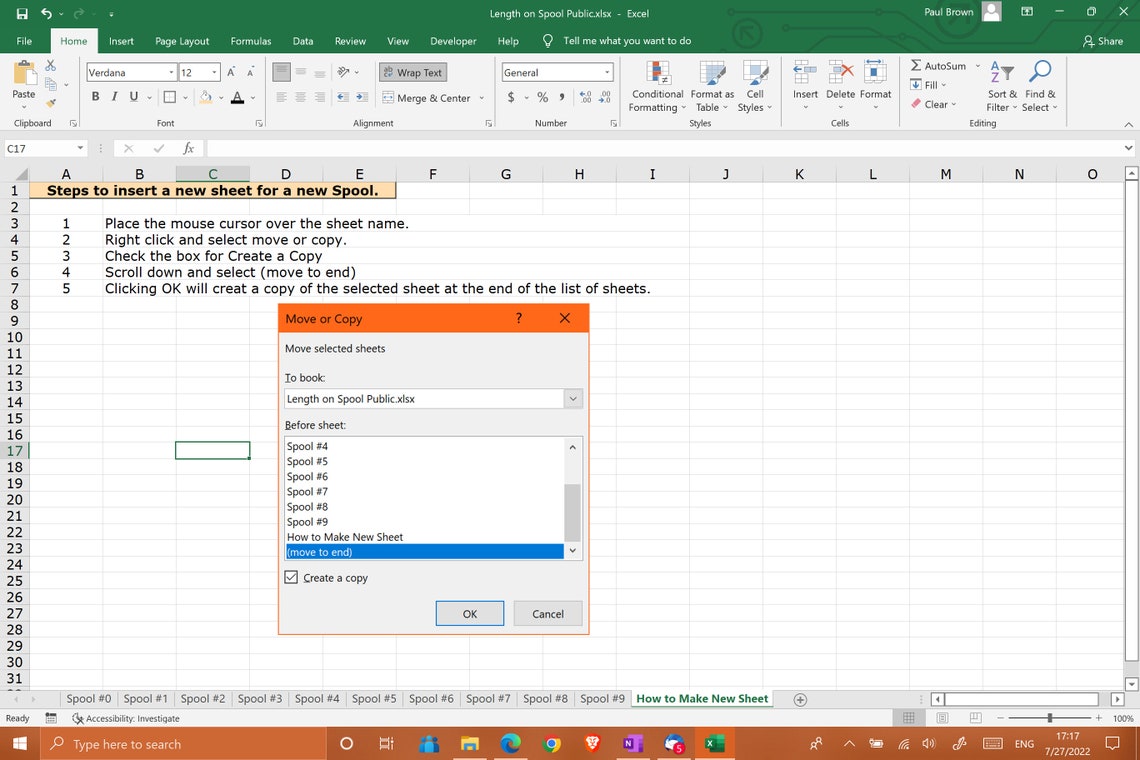Switch to the Formulas ribbon tab
The width and height of the screenshot is (1140, 760).
(x=250, y=41)
